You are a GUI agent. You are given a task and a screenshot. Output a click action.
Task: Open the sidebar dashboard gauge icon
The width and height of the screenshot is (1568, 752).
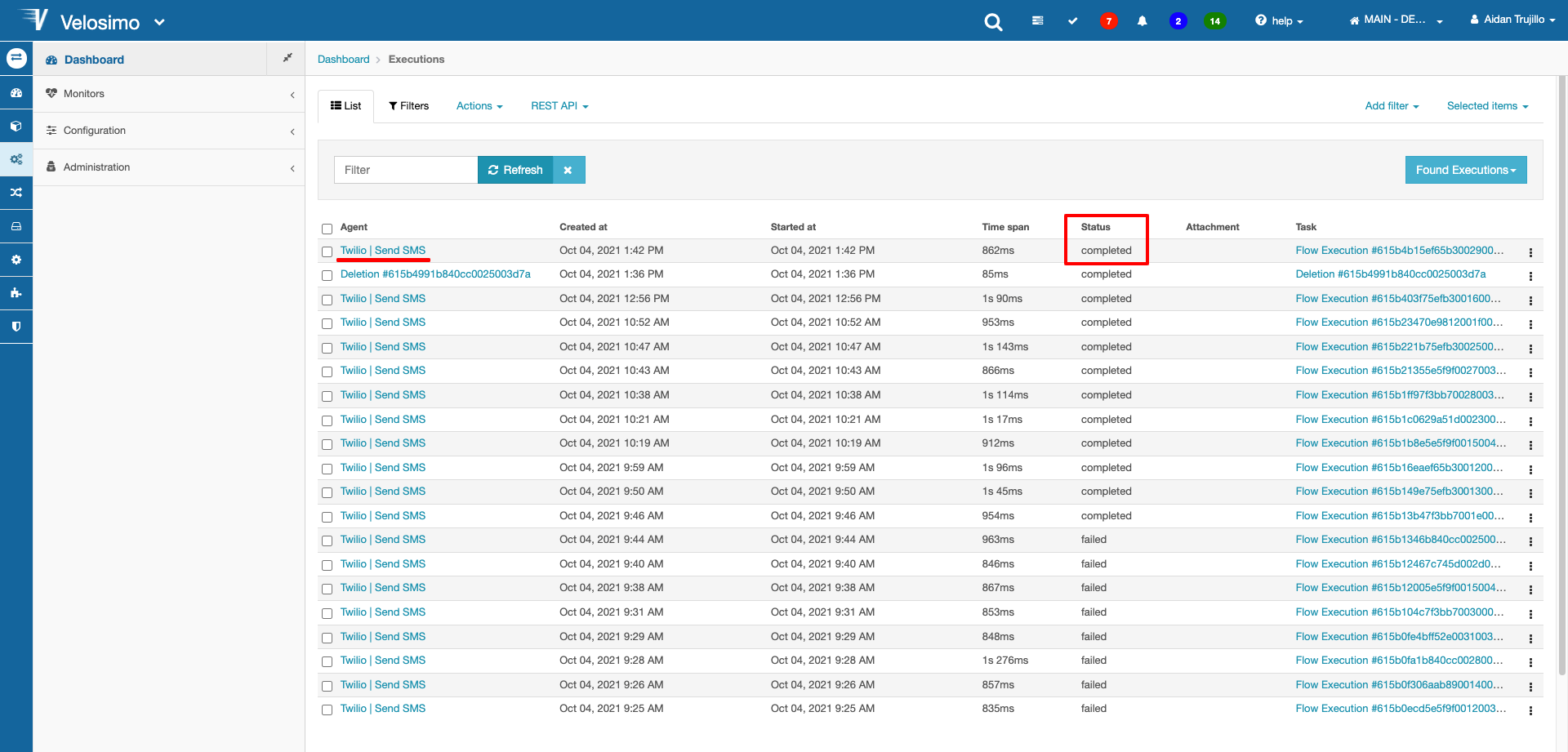pyautogui.click(x=16, y=93)
